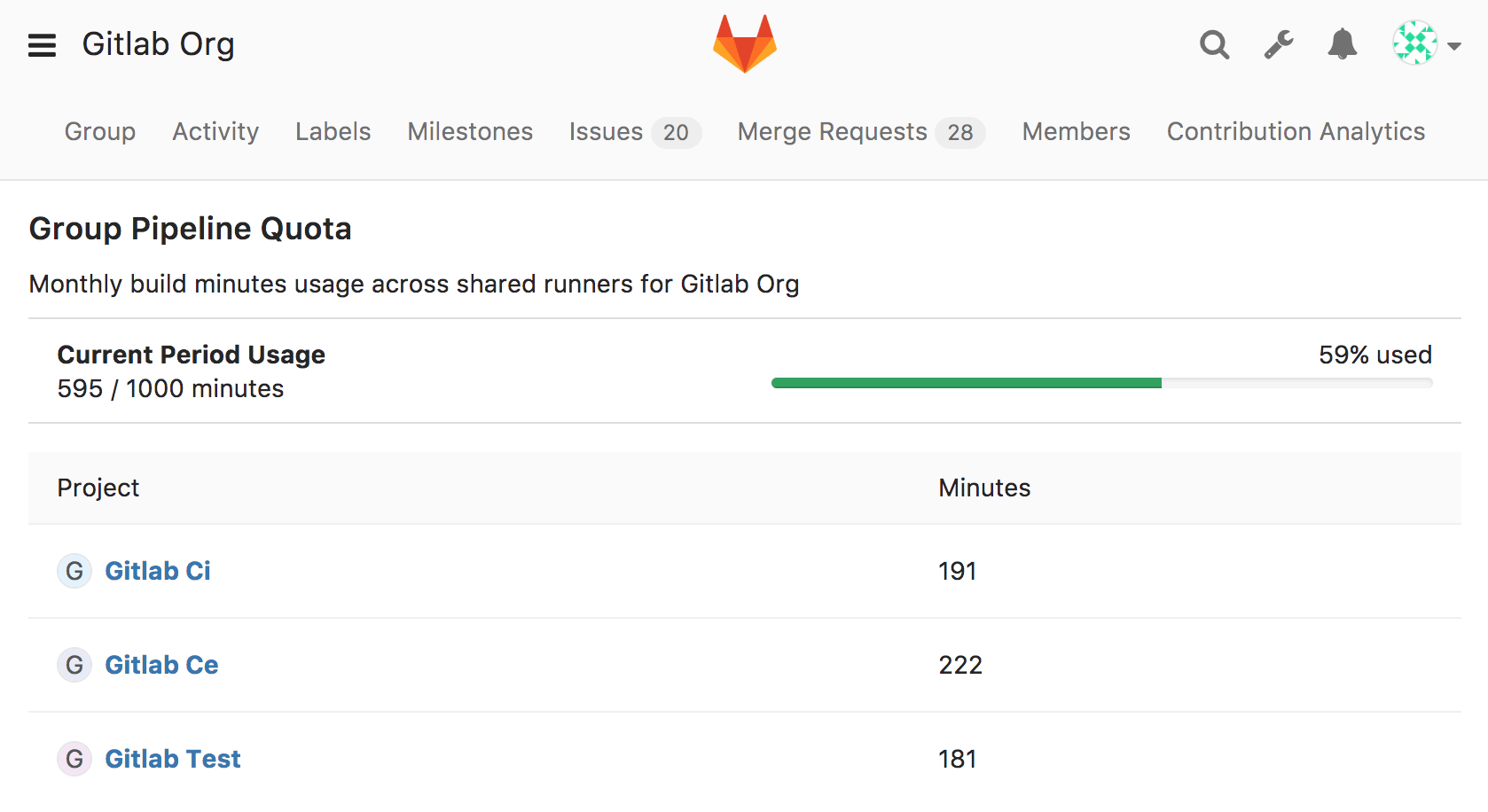Image resolution: width=1488 pixels, height=812 pixels.
Task: Open the Gitlab Ci project
Action: coord(157,571)
